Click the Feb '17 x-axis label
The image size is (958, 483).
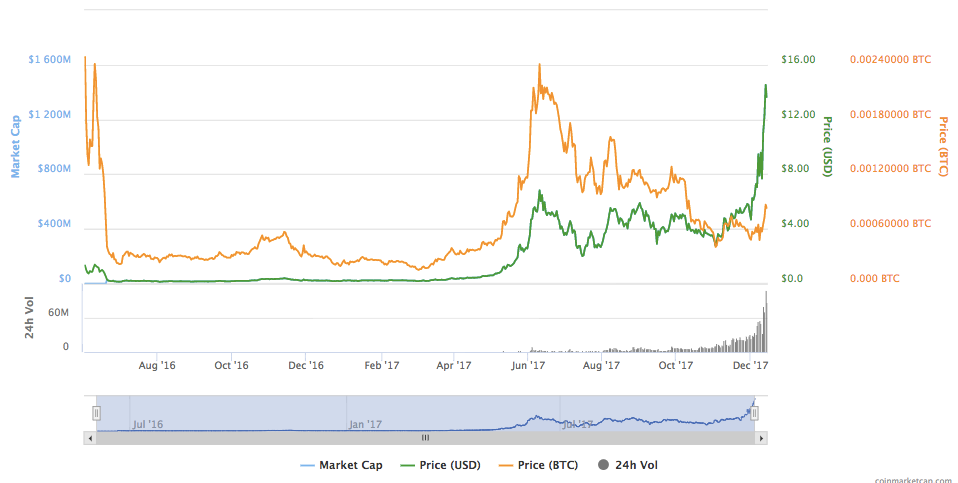(382, 365)
